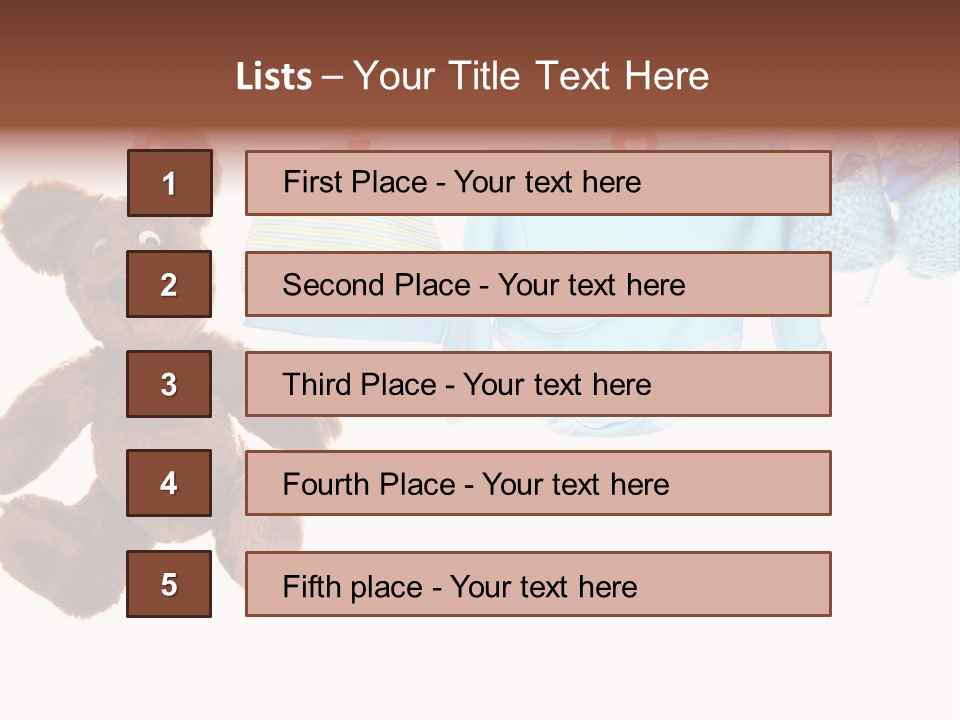Click the number 1 box
Image resolution: width=960 pixels, height=720 pixels.
click(169, 183)
